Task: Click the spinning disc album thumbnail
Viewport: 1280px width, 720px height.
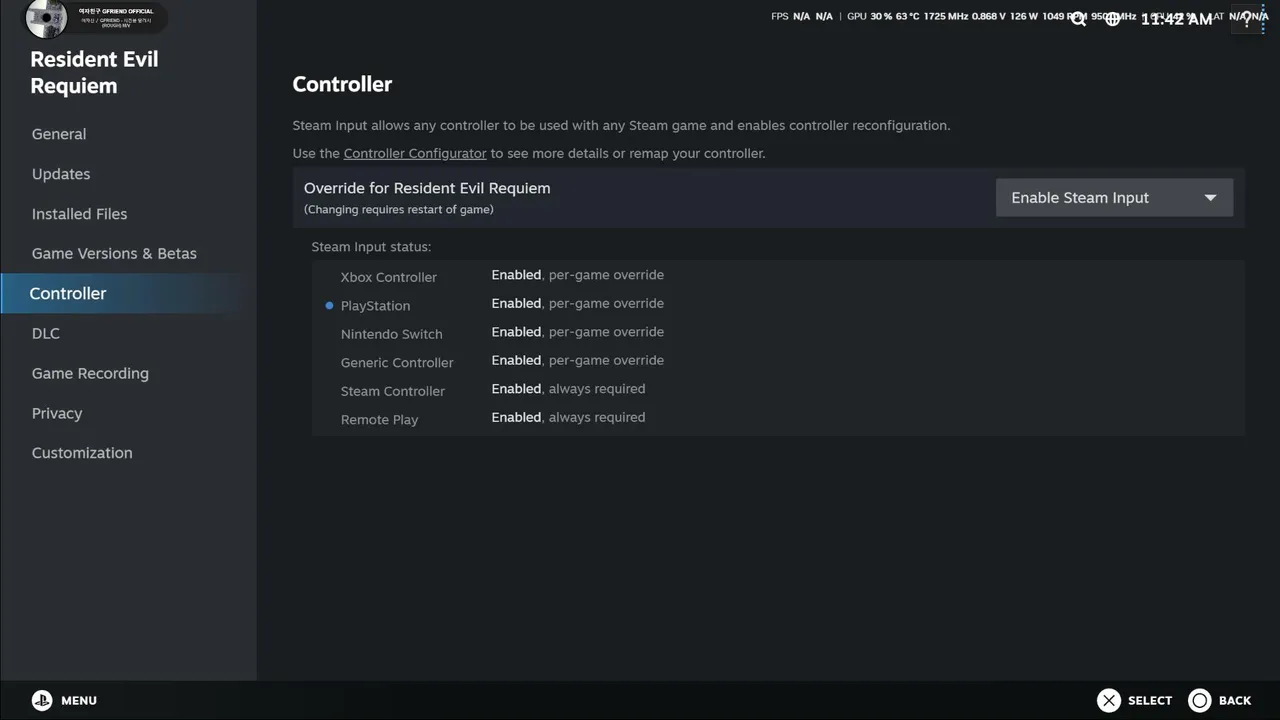Action: point(46,18)
